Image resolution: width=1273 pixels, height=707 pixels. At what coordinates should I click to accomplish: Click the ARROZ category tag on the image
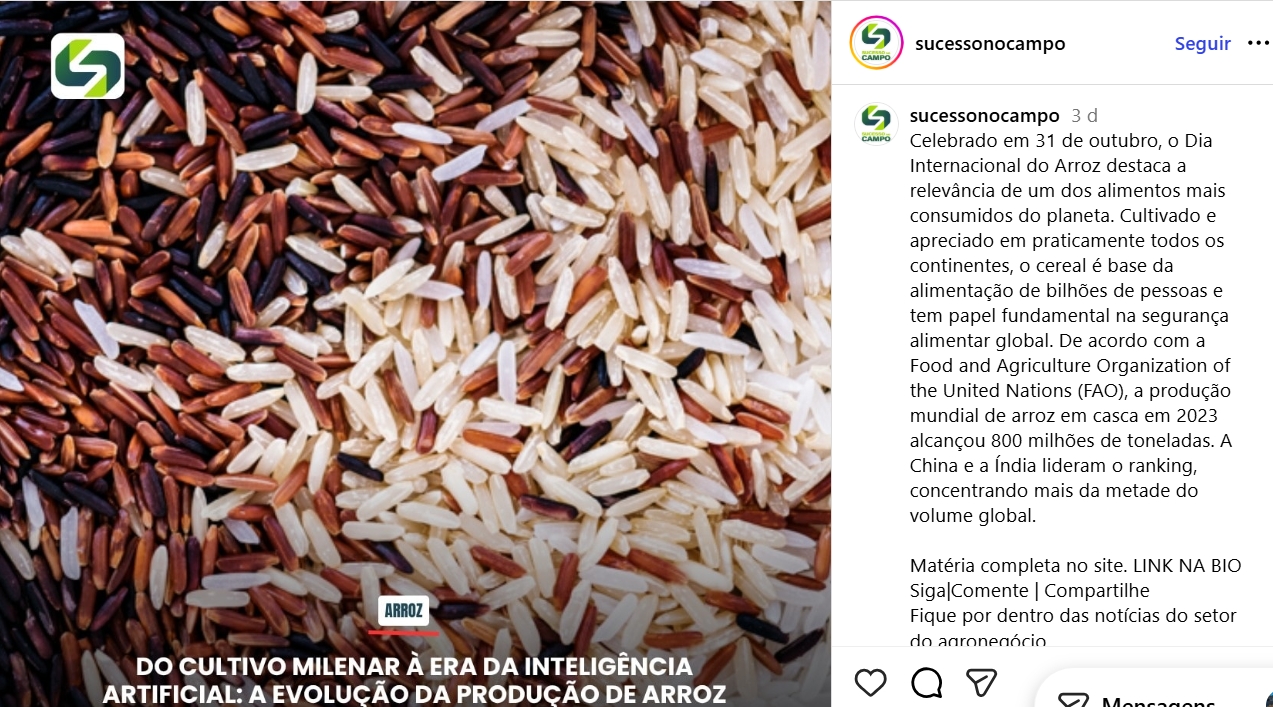404,610
